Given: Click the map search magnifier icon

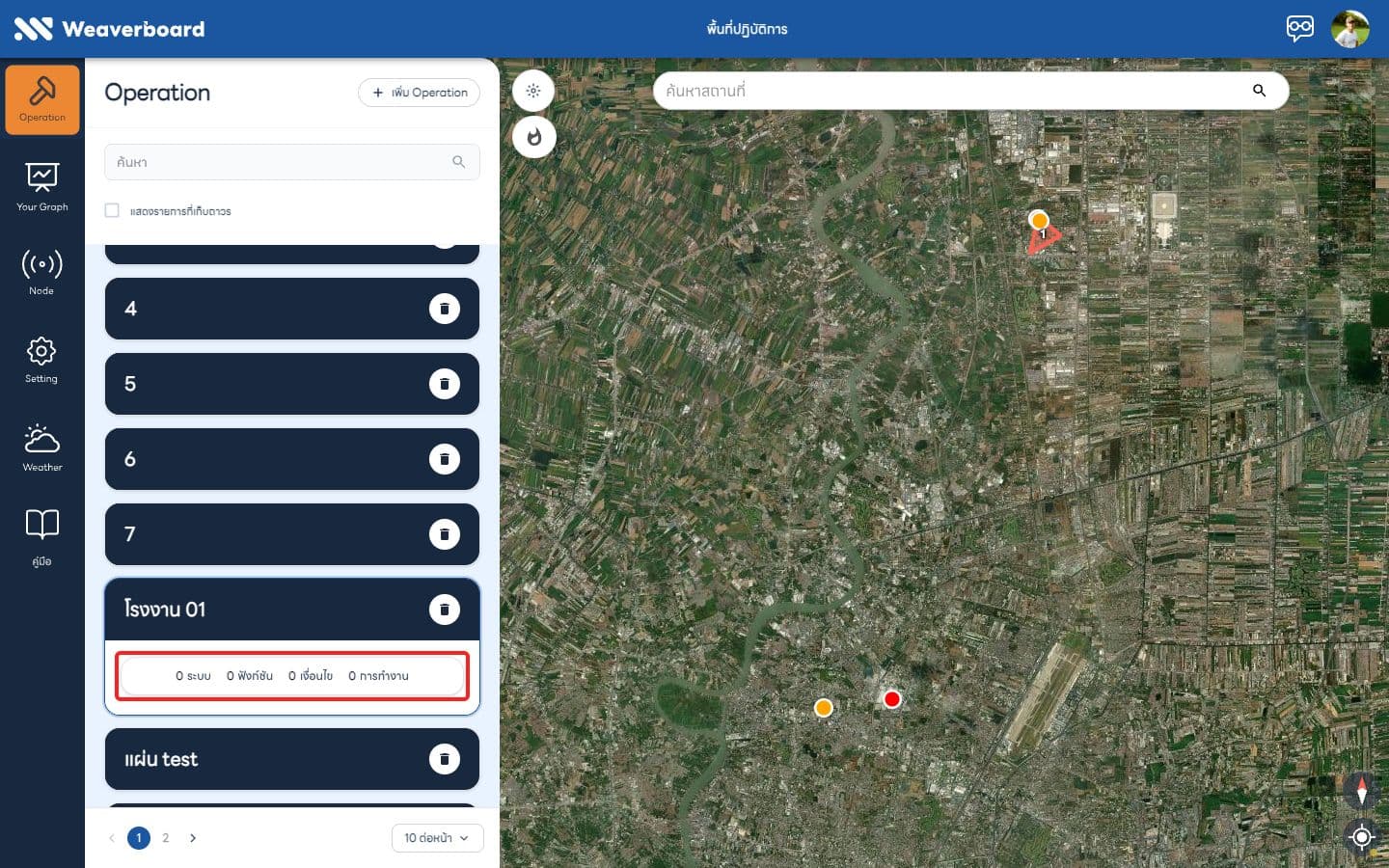Looking at the screenshot, I should coord(1259,91).
